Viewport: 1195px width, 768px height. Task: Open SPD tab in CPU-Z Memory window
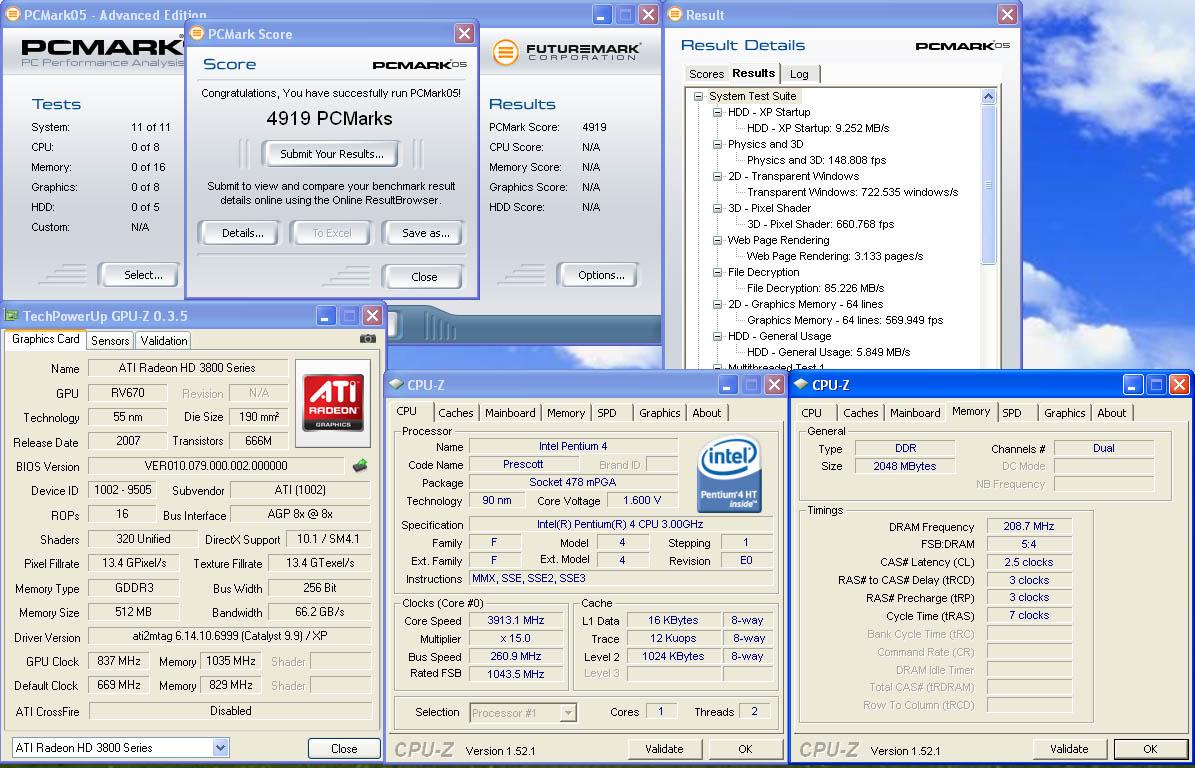1012,413
